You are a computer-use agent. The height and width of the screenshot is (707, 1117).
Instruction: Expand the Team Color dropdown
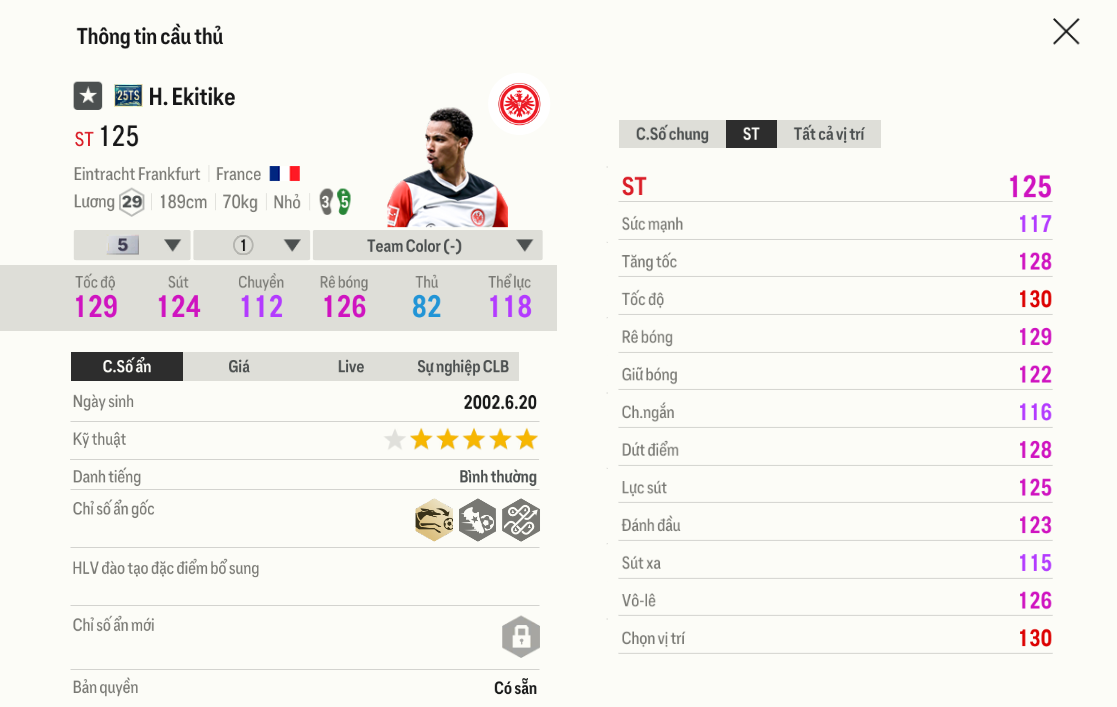427,245
